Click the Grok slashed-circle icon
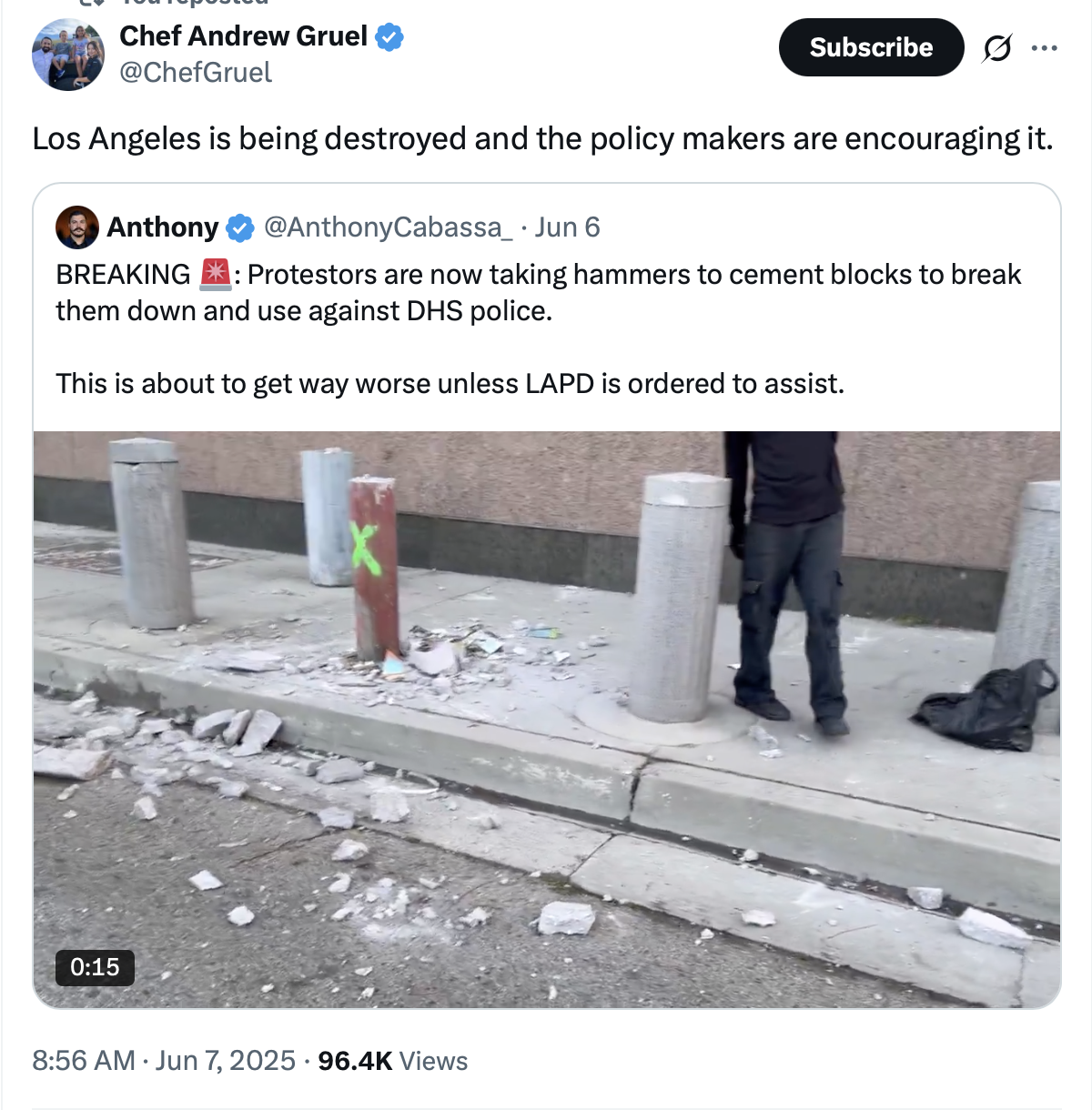The height and width of the screenshot is (1110, 1092). pyautogui.click(x=996, y=47)
